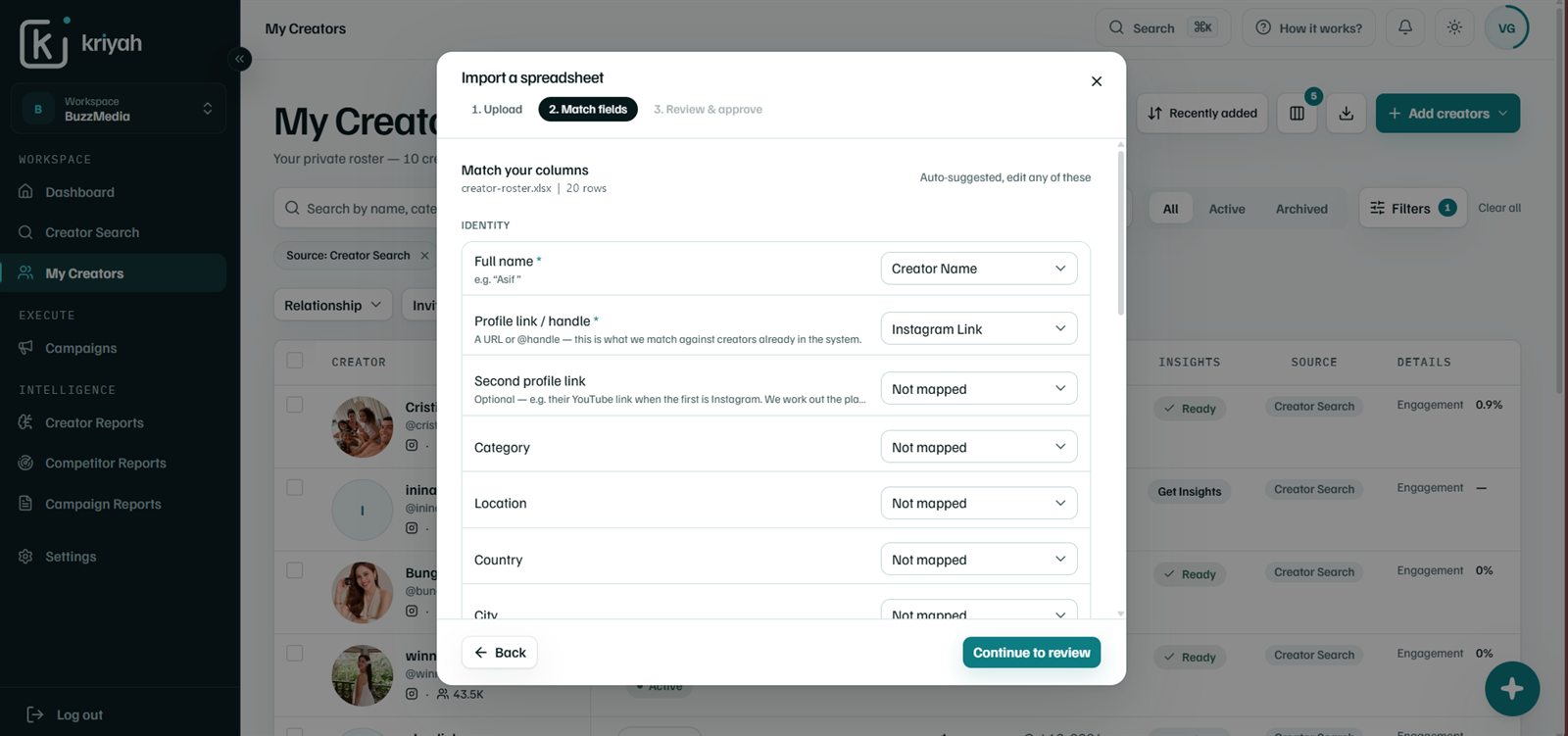Screen dimensions: 1568x736
Task: Switch to the Active tab
Action: tap(1227, 209)
